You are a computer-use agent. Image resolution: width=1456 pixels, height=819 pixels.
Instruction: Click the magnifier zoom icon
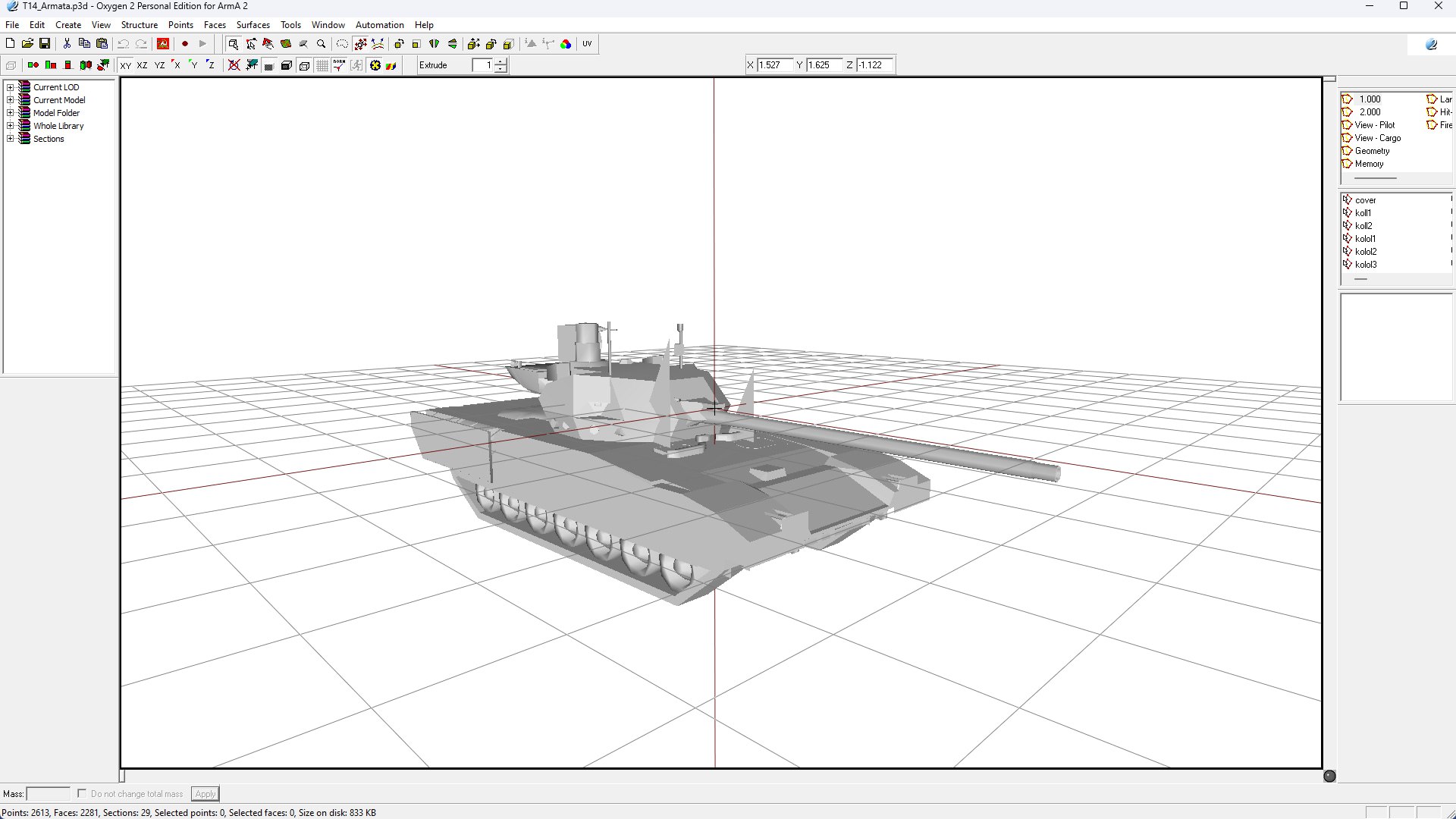click(322, 44)
